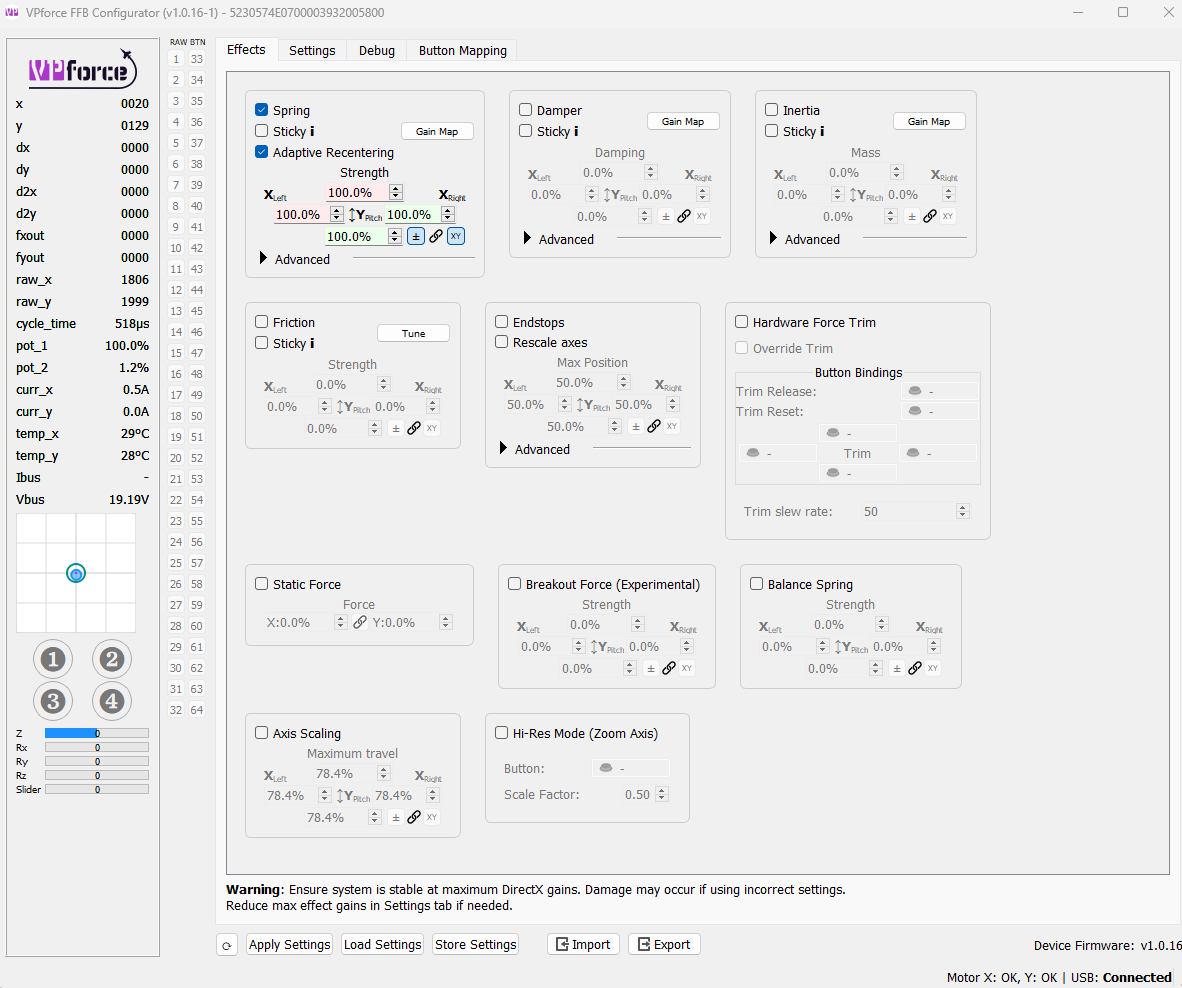Click the Balance Spring chain link icon
The height and width of the screenshot is (988, 1182).
click(914, 668)
